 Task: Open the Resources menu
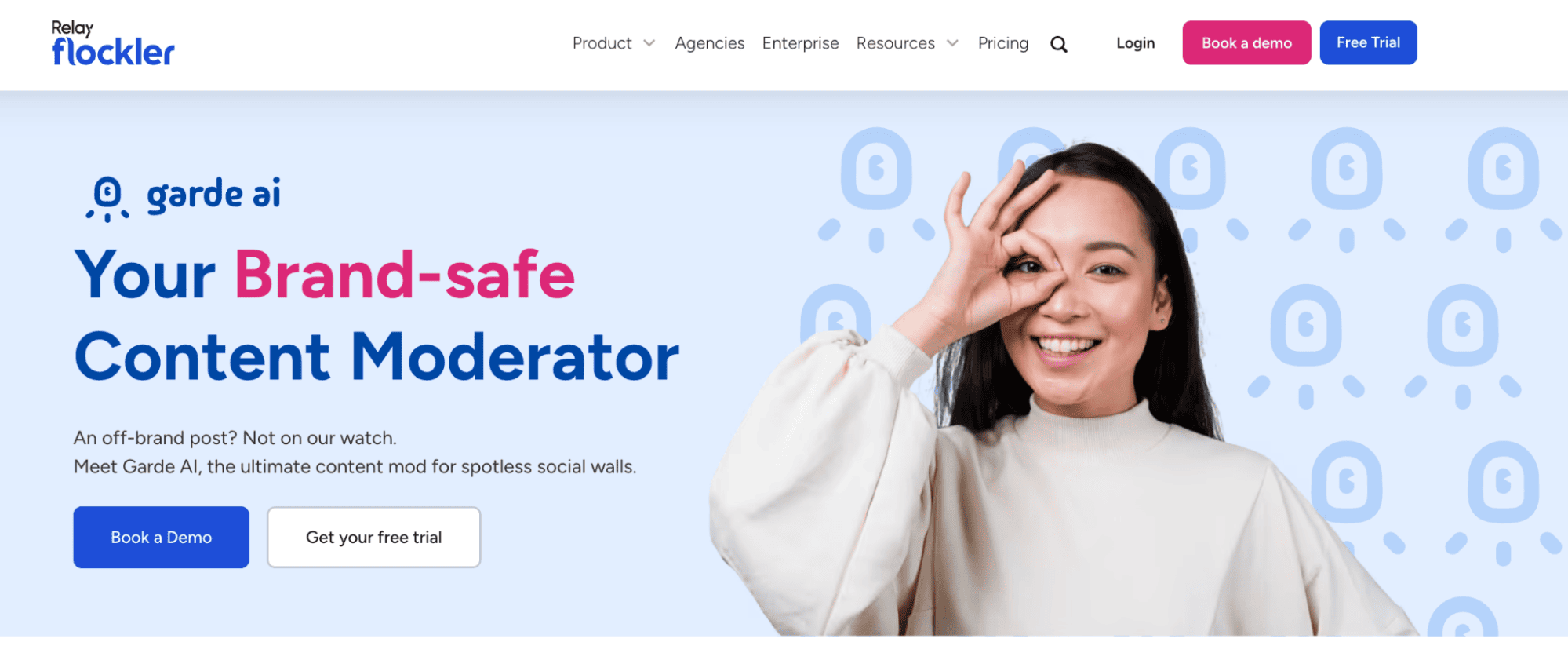pyautogui.click(x=896, y=43)
